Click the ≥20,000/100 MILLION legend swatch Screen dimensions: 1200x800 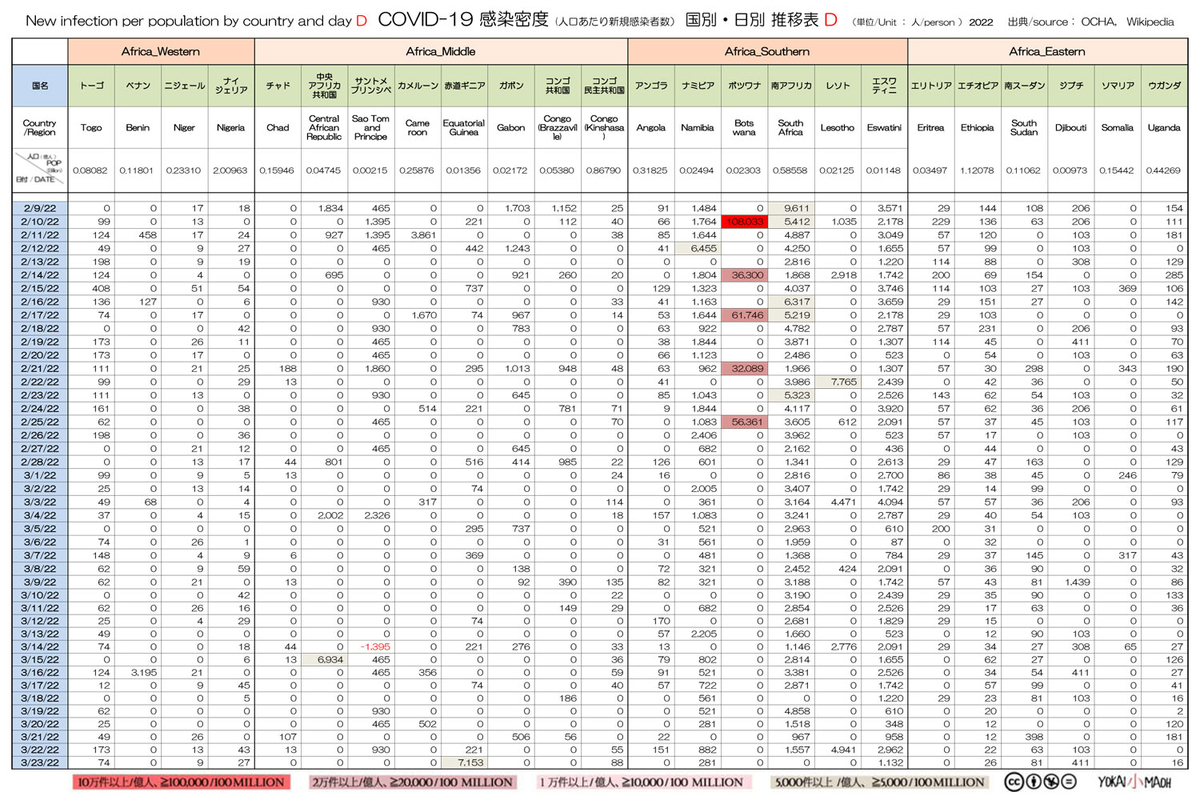(412, 781)
